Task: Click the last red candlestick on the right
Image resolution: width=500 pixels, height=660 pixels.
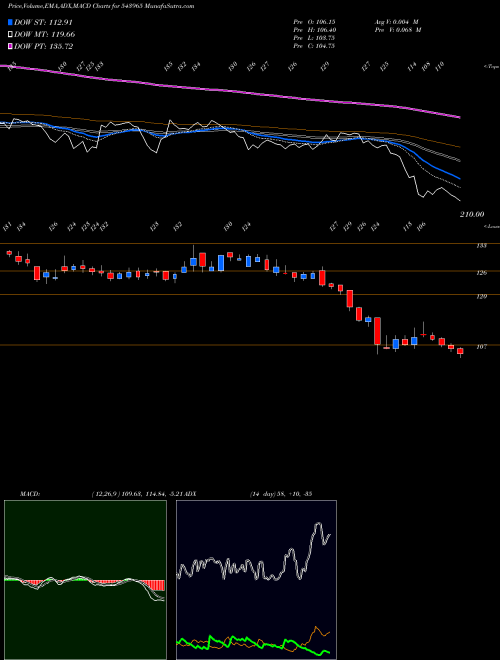Action: 460,351
